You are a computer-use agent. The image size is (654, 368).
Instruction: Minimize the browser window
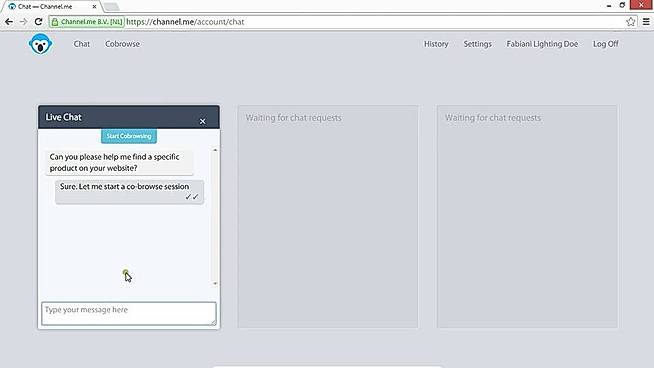[609, 5]
